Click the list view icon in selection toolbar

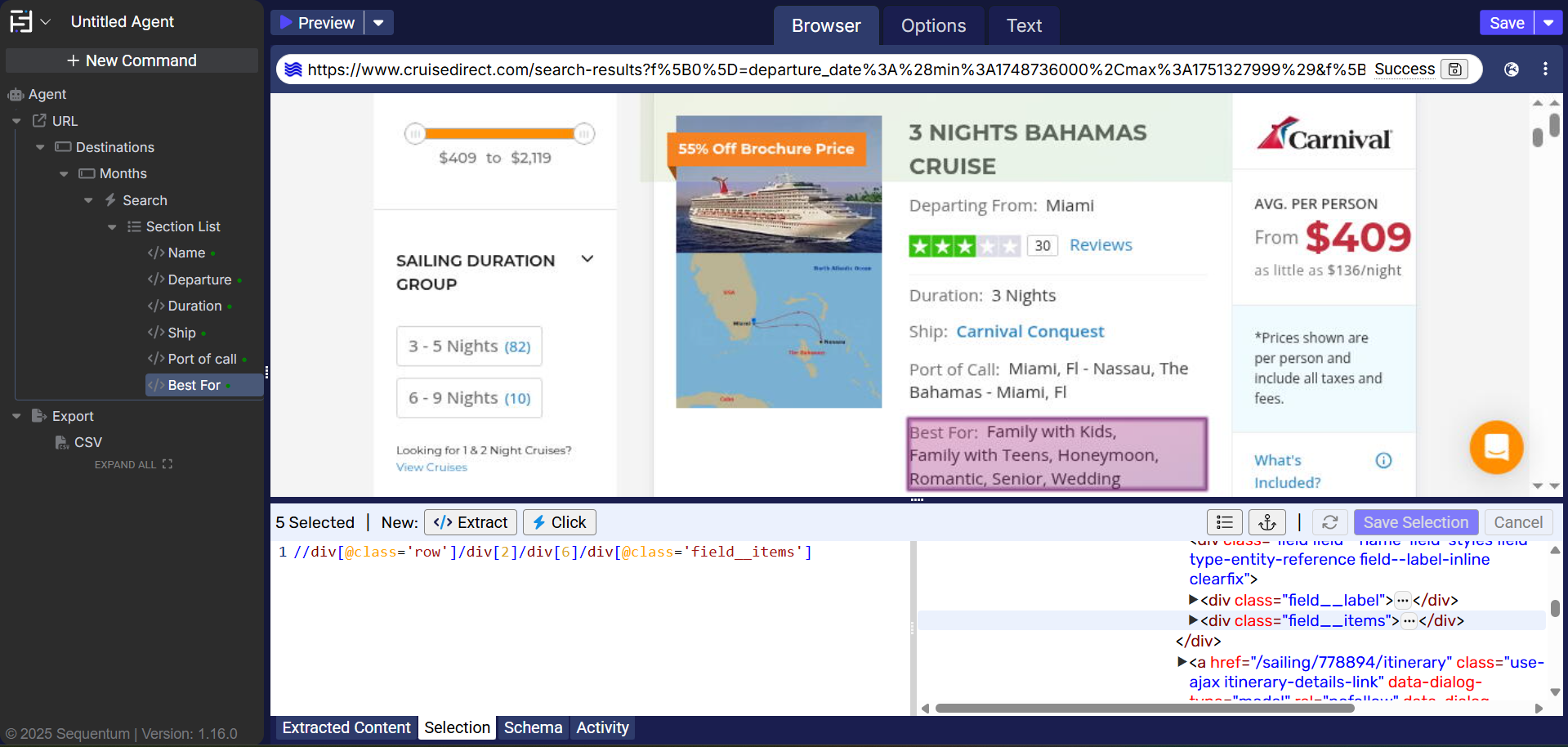point(1224,522)
